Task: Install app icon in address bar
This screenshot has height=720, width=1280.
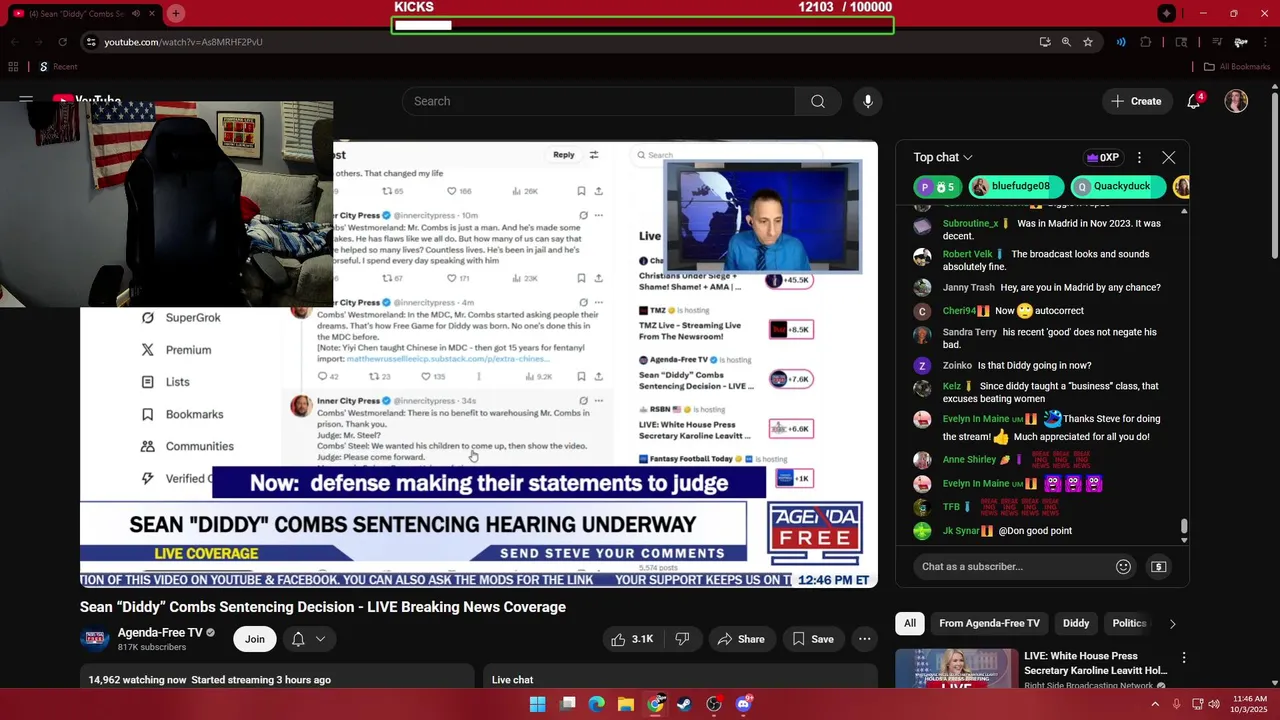Action: tap(1044, 42)
